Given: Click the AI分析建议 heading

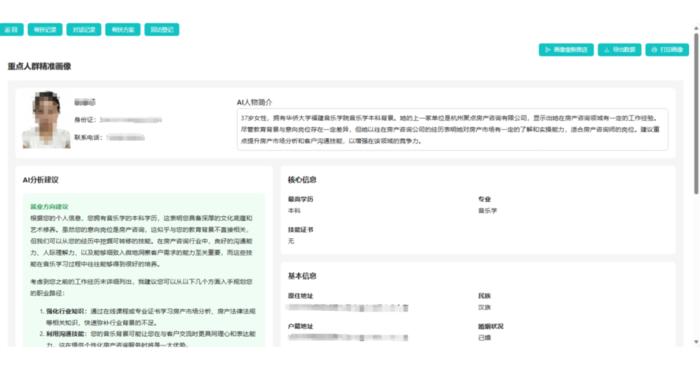Looking at the screenshot, I should [41, 180].
